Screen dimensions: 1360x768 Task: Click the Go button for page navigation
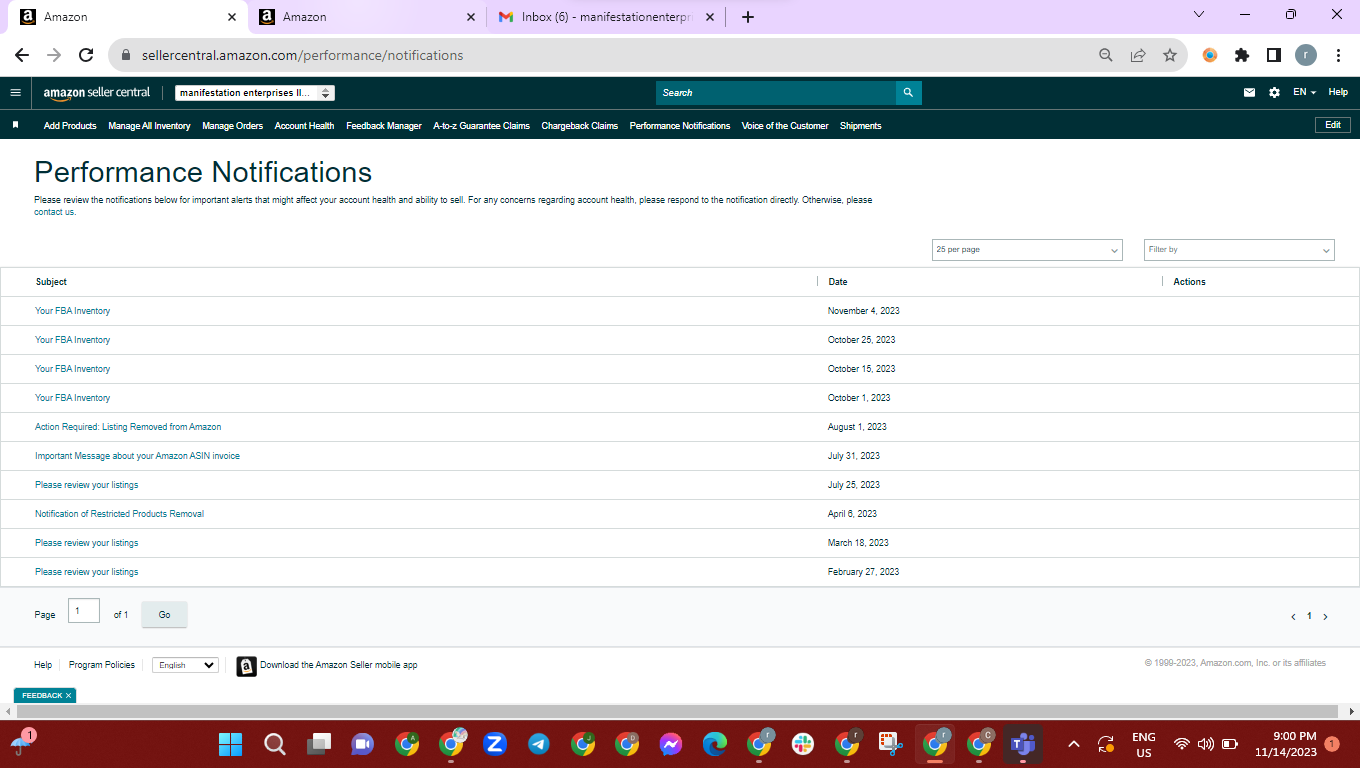(x=165, y=615)
